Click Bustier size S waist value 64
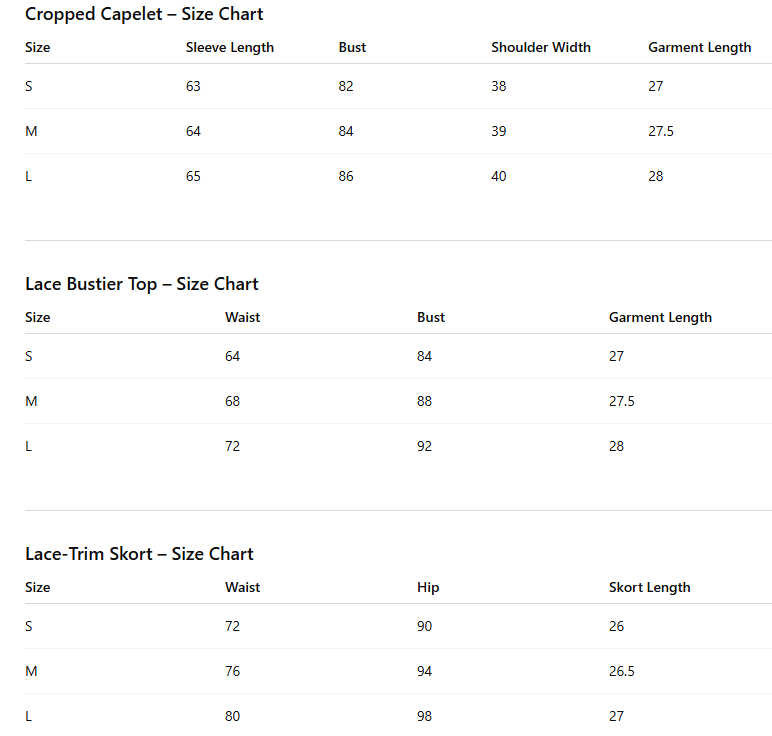This screenshot has height=736, width=772. pos(232,356)
